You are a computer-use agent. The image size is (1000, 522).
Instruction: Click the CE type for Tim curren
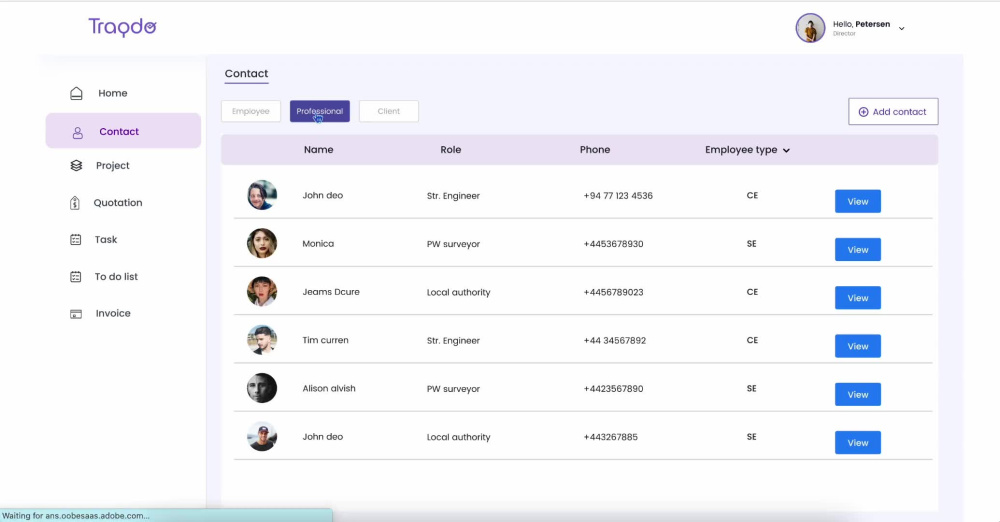[x=753, y=340]
